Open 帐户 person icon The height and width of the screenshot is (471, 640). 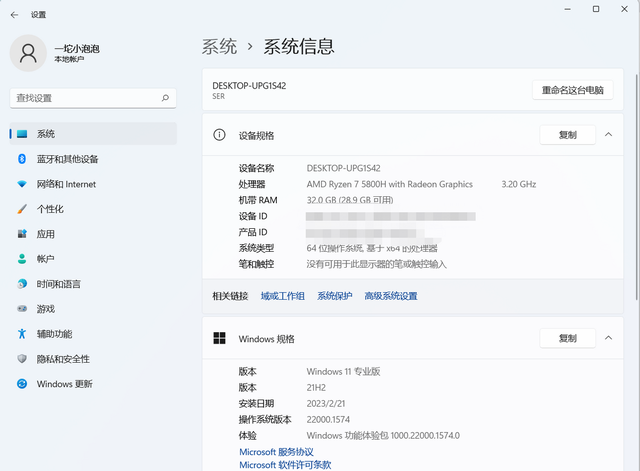pyautogui.click(x=22, y=259)
